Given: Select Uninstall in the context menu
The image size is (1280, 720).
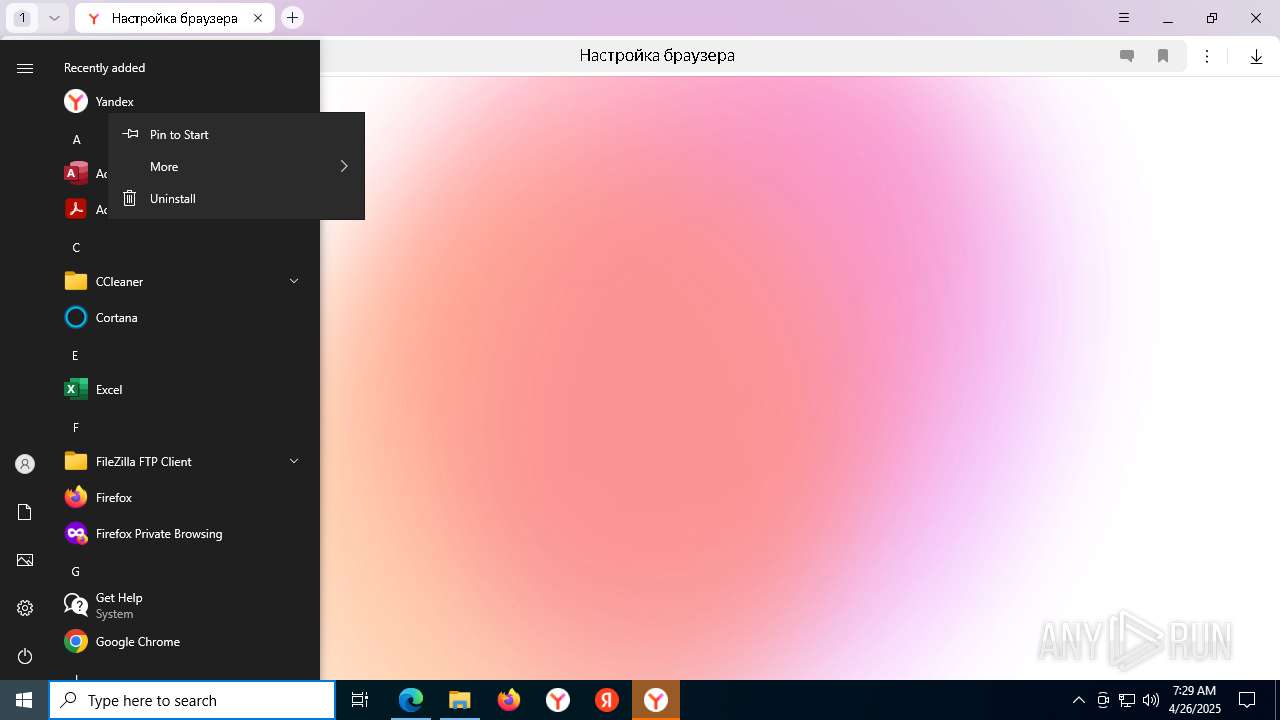Looking at the screenshot, I should (x=236, y=198).
